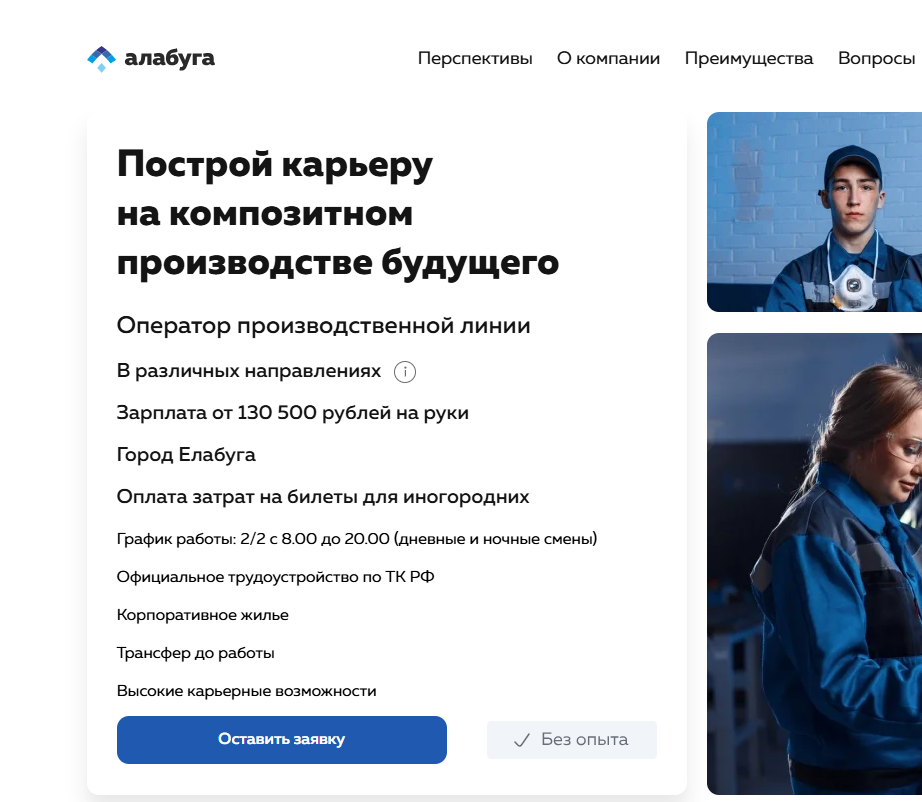Open photo of young worker with respirator
Image resolution: width=922 pixels, height=802 pixels.
814,212
